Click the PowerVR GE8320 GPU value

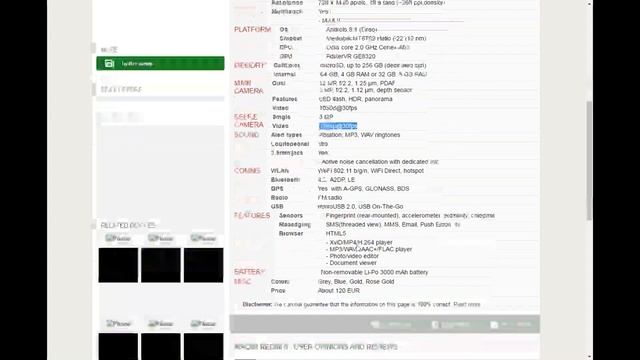pos(351,56)
